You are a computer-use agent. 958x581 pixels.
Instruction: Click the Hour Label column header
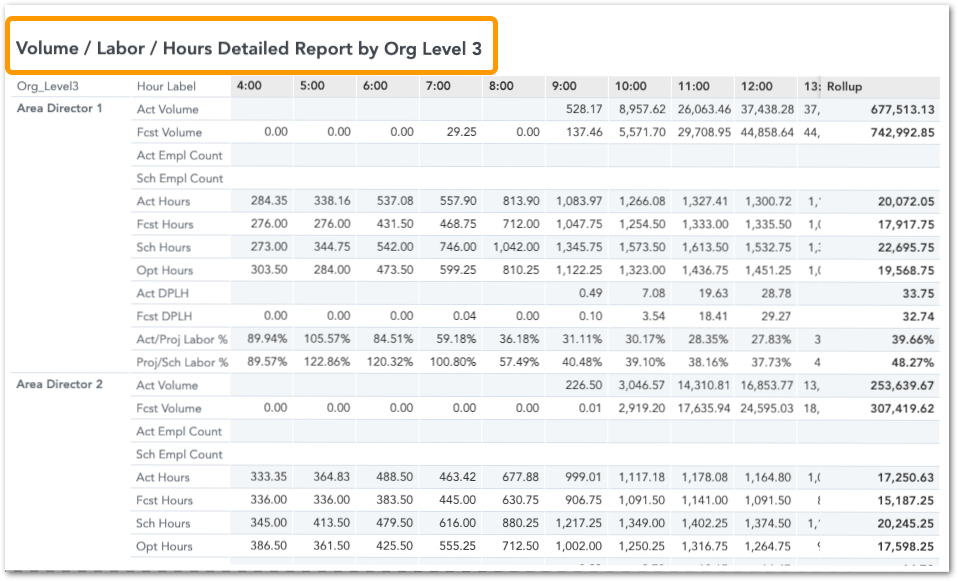tap(166, 87)
